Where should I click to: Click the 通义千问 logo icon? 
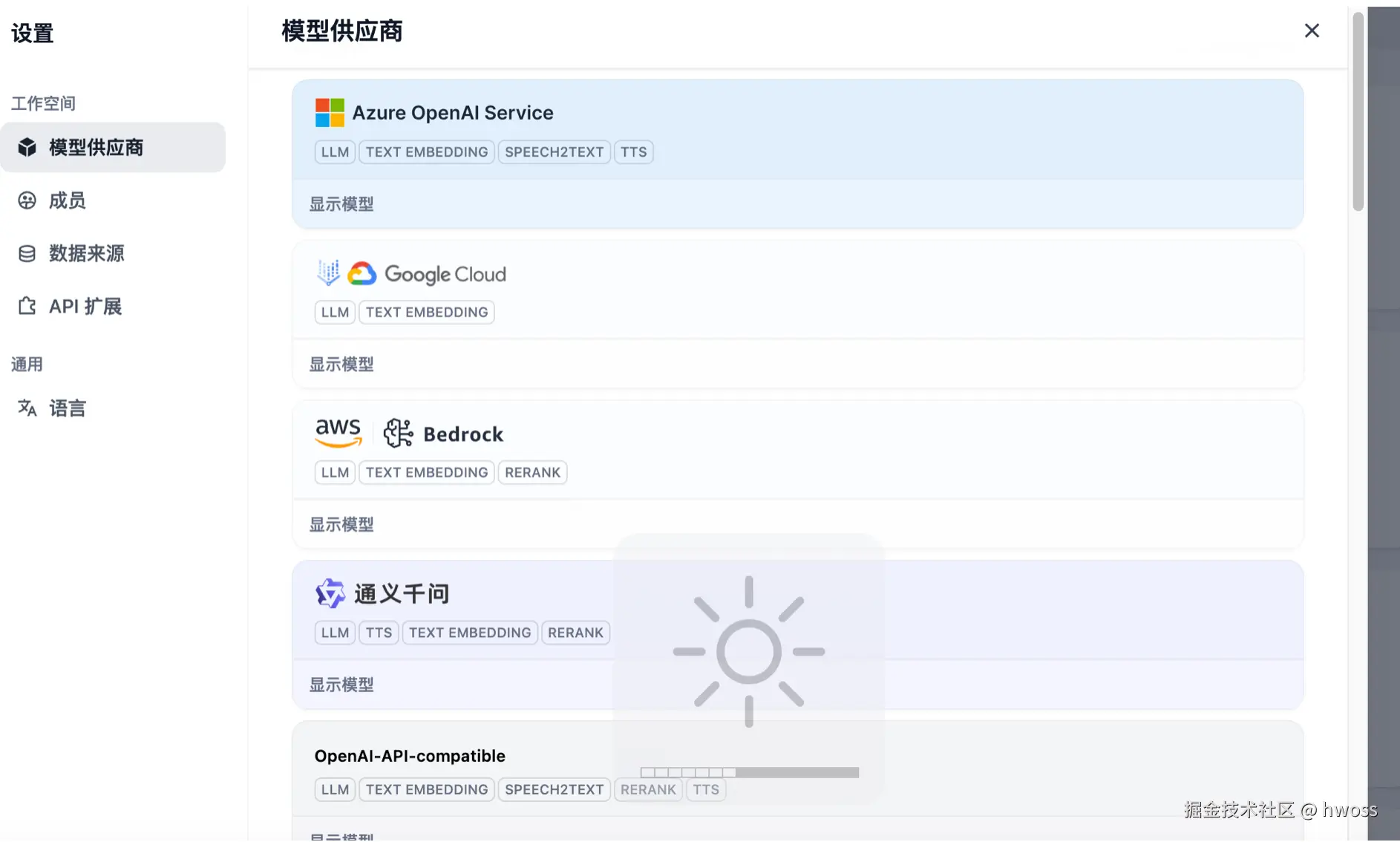[330, 593]
